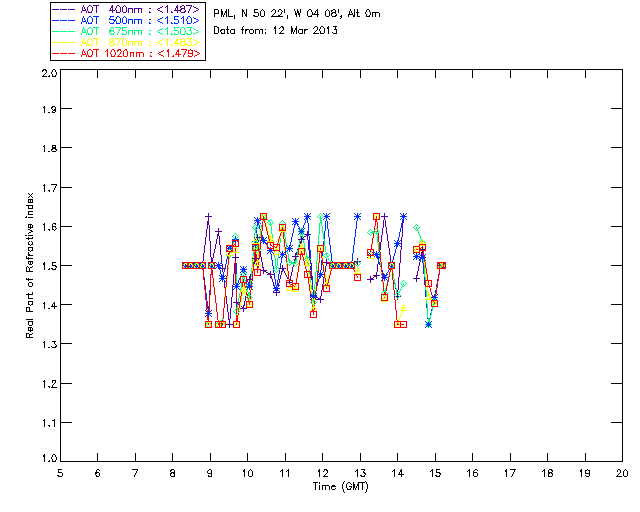This screenshot has width=640, height=512.
Task: Click the x-axis label 20
Action: pos(622,473)
